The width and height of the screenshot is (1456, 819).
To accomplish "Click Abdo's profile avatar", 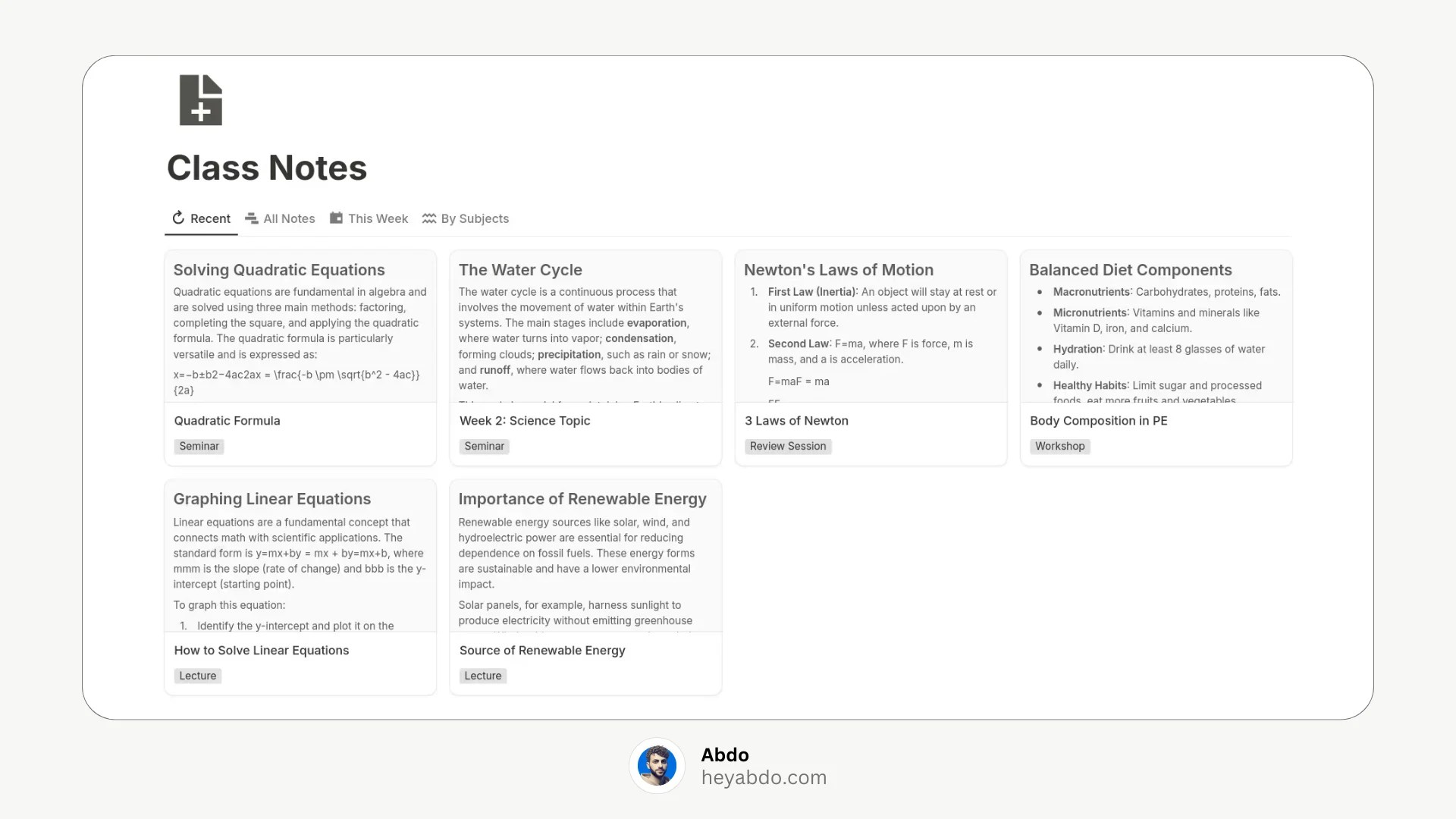I will click(657, 765).
